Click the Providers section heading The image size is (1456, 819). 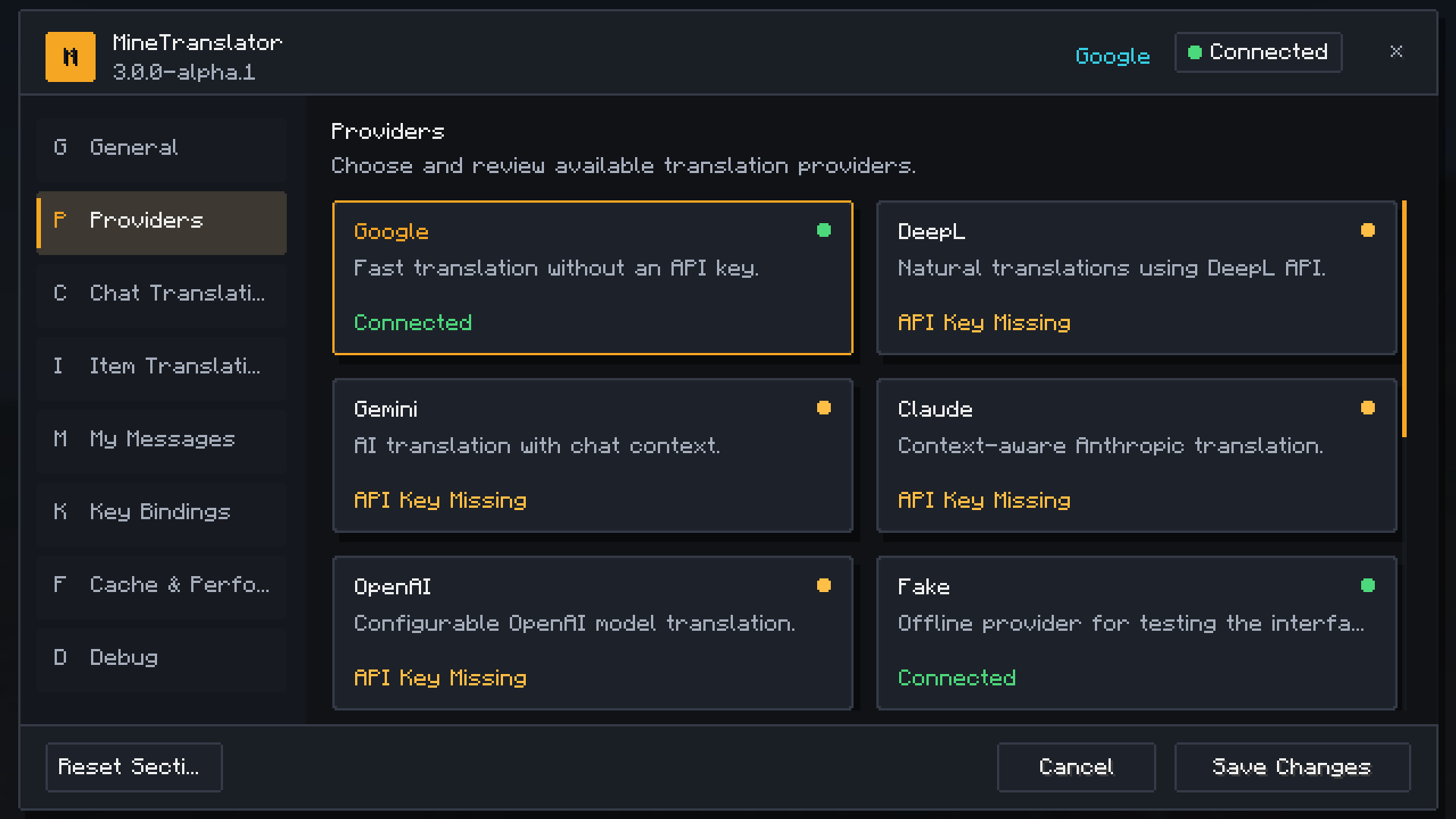click(388, 131)
